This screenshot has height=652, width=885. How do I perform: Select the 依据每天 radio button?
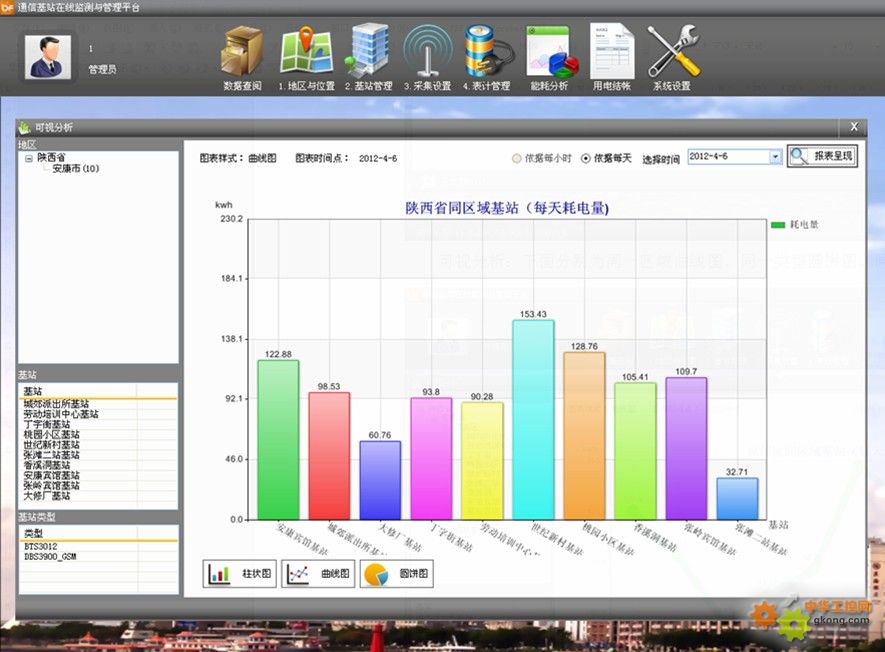pos(586,159)
